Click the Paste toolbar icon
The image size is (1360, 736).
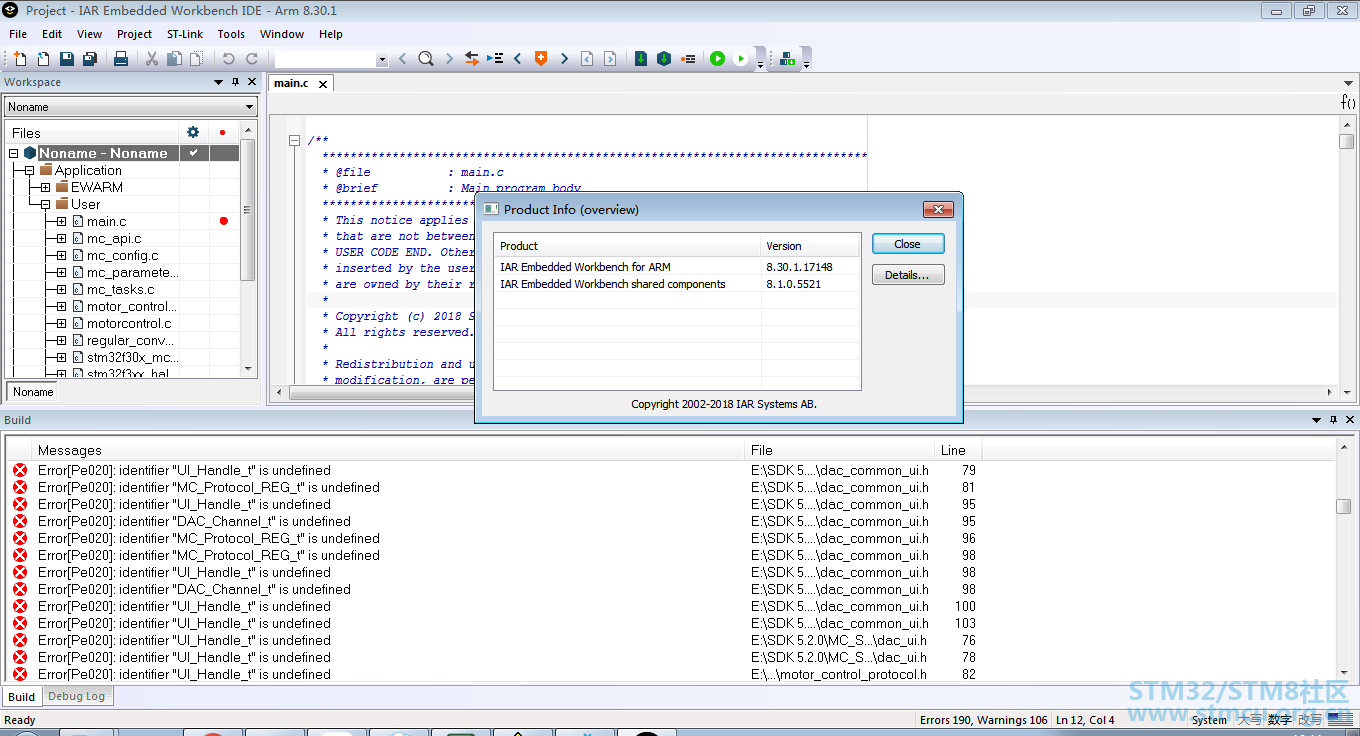click(196, 59)
